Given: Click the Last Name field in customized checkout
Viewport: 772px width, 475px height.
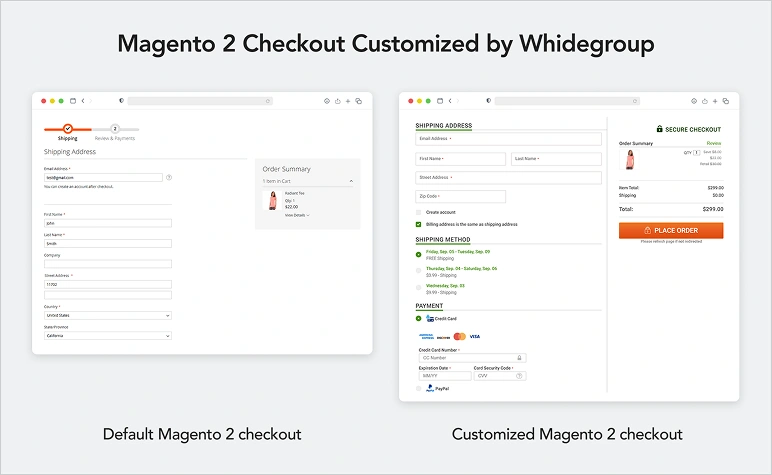Looking at the screenshot, I should tap(556, 159).
